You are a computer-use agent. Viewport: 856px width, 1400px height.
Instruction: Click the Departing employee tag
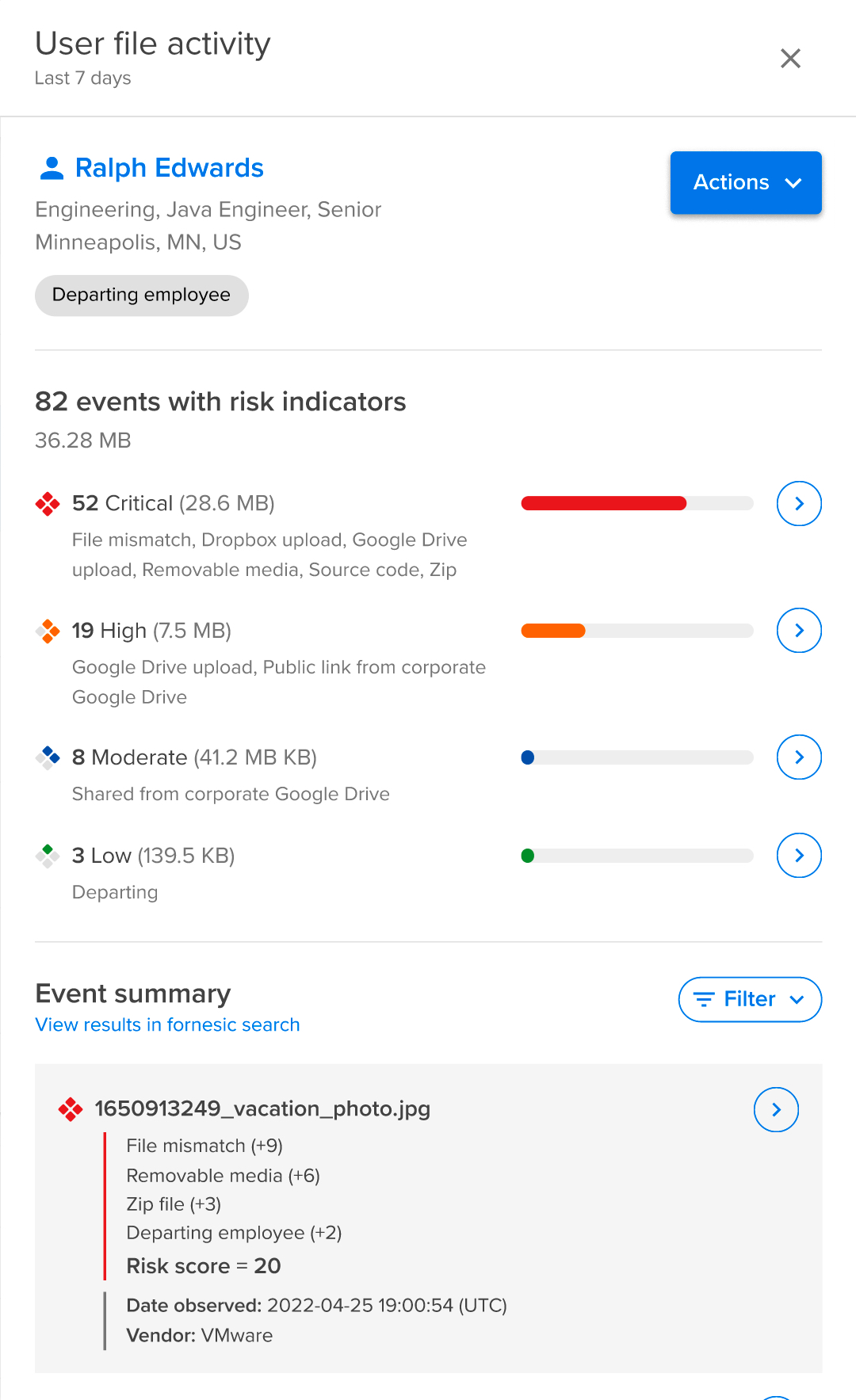pyautogui.click(x=141, y=295)
